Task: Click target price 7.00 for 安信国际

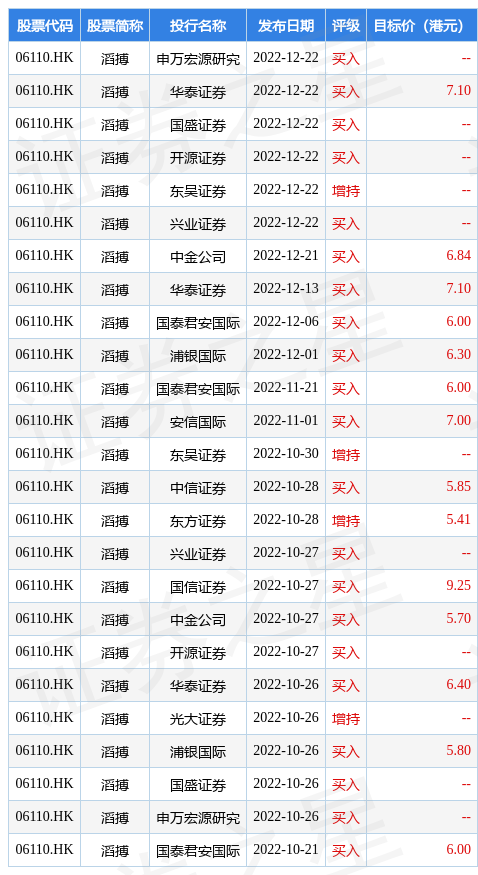Action: 458,421
